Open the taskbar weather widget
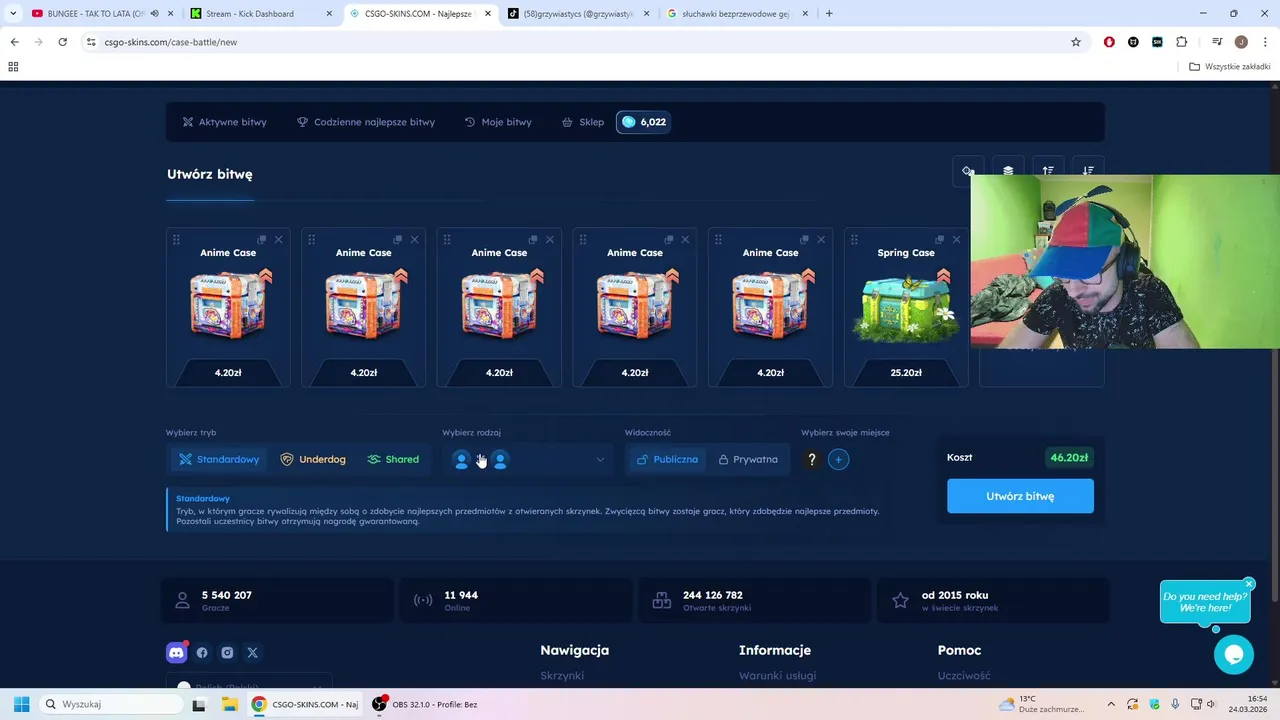The image size is (1280, 720). point(1042,704)
